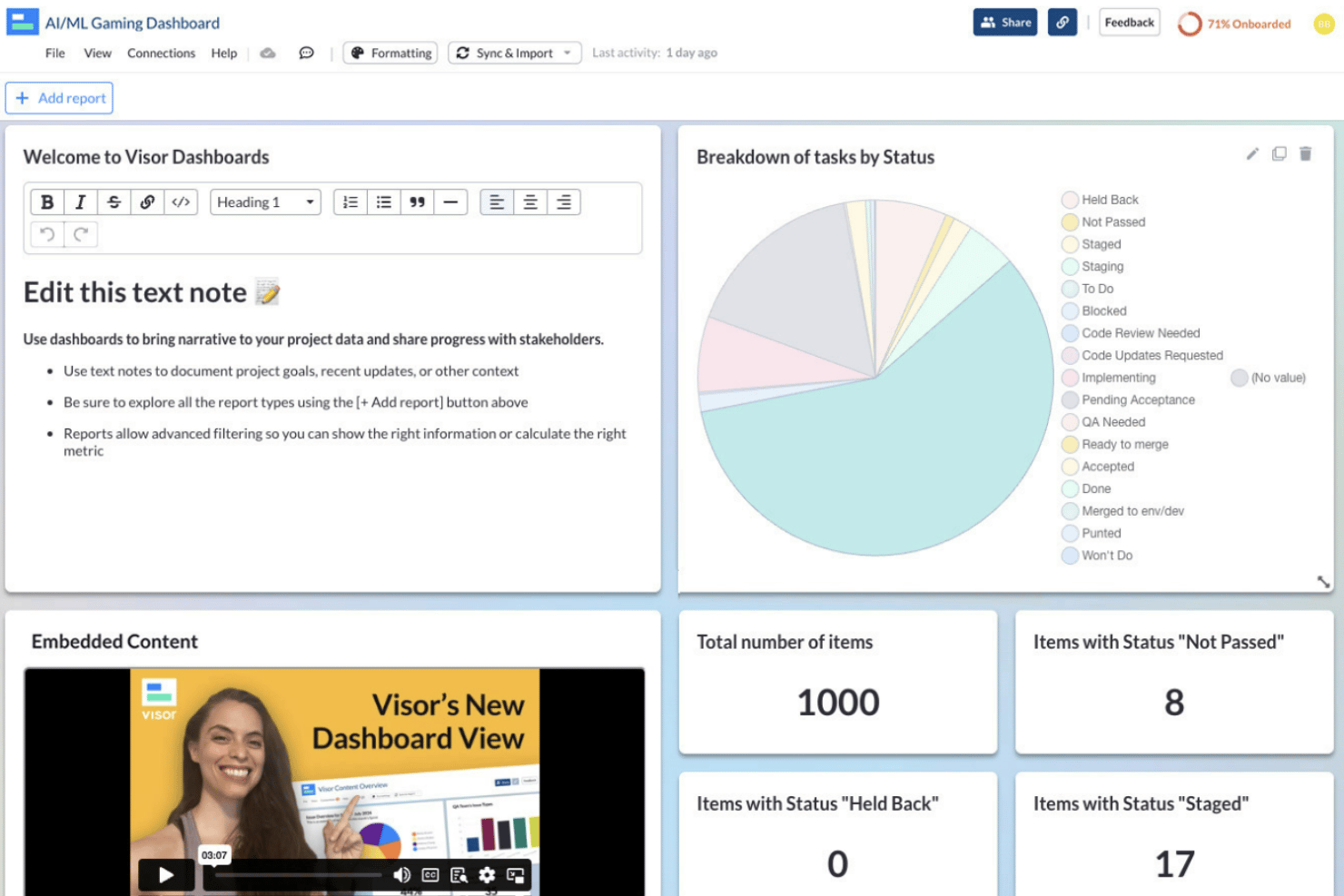Delete the Breakdown of tasks report
1344x896 pixels.
(x=1305, y=153)
